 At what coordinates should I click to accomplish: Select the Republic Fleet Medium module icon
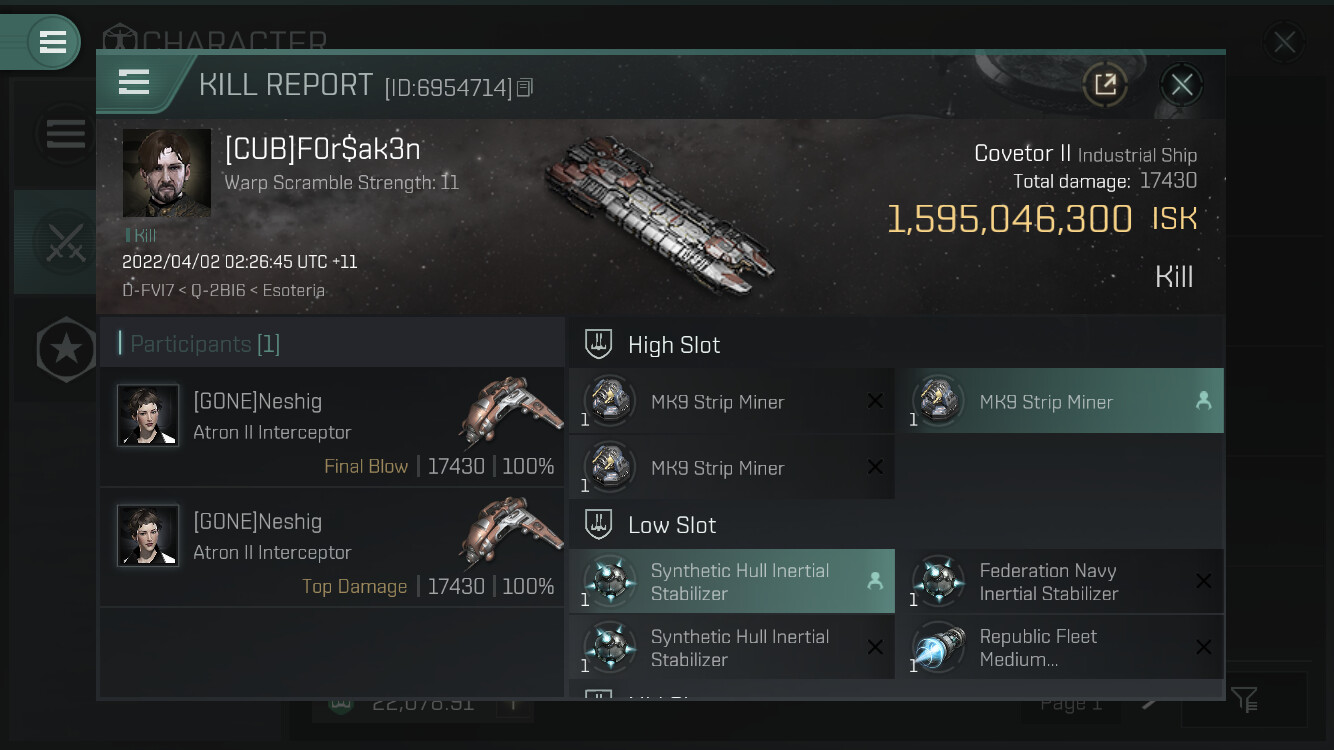(939, 648)
